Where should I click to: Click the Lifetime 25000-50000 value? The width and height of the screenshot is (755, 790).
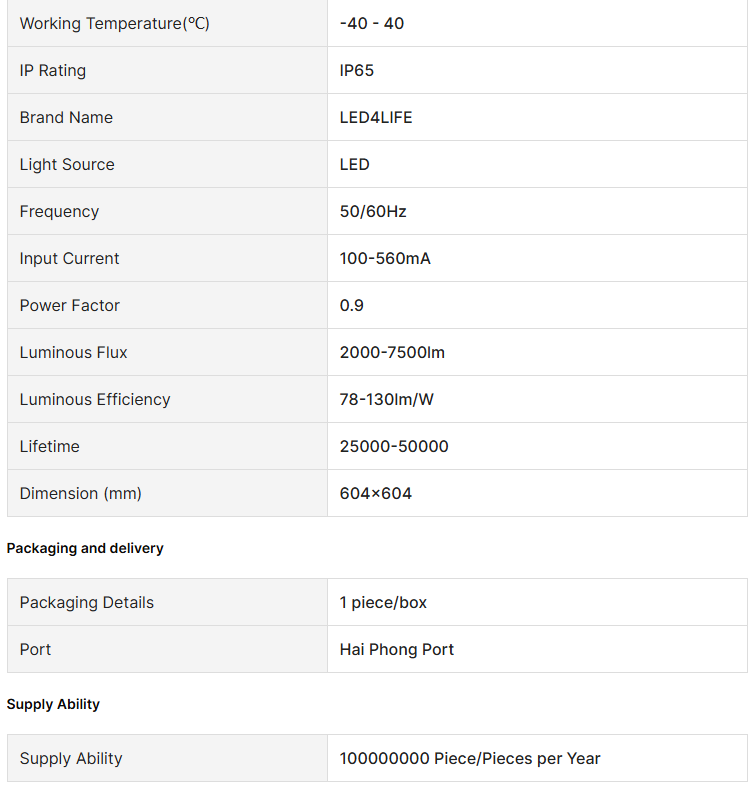tap(394, 446)
